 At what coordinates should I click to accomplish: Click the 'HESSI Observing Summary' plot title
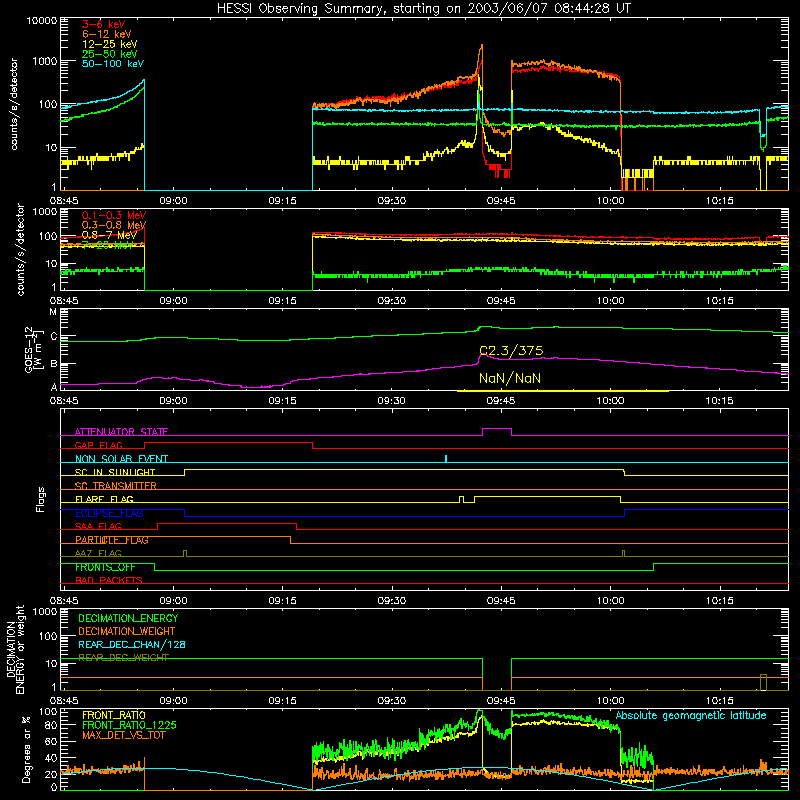tap(424, 8)
